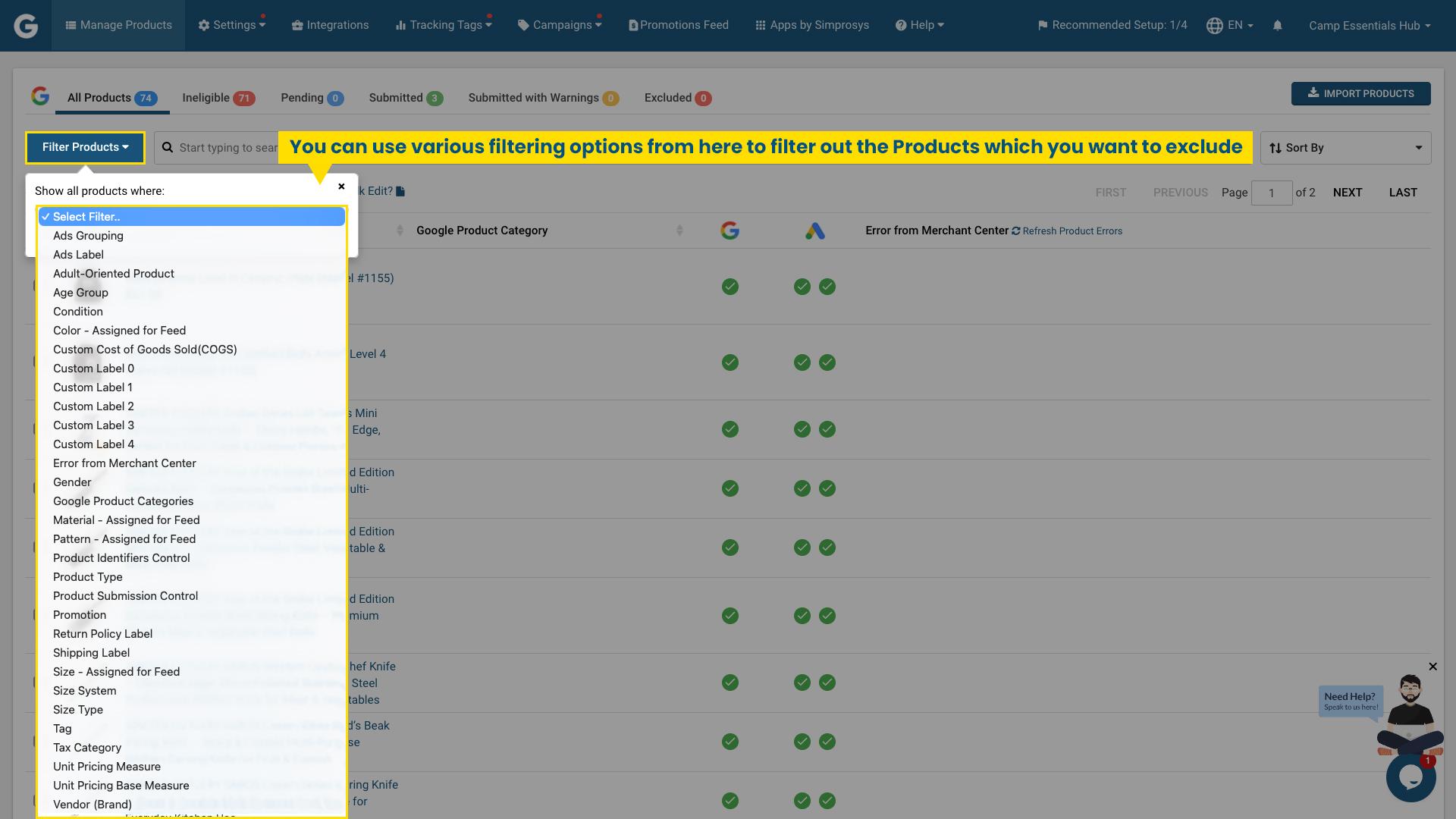Click NEXT to go to page 2

coord(1348,192)
